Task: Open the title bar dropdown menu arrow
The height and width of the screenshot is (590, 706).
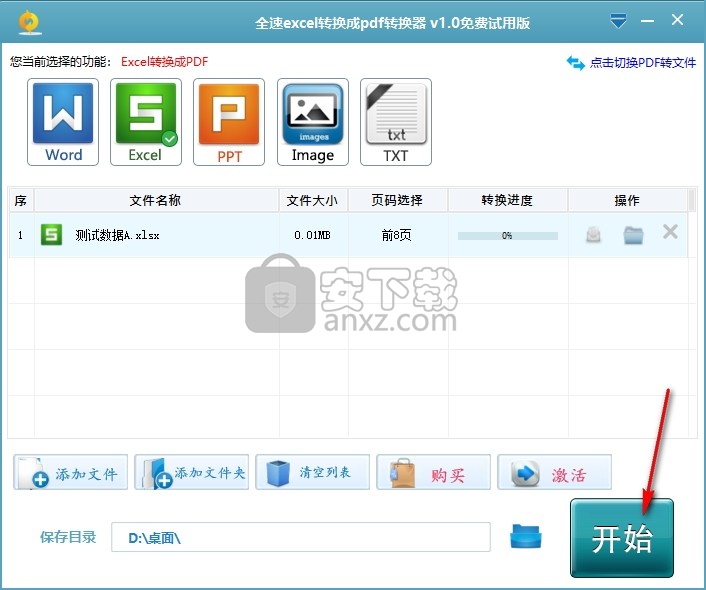Action: [618, 21]
